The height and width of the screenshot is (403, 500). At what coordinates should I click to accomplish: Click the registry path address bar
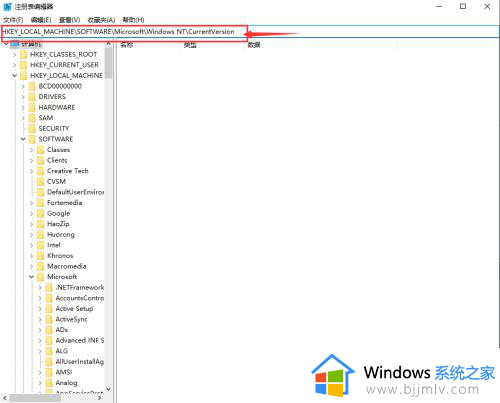250,32
